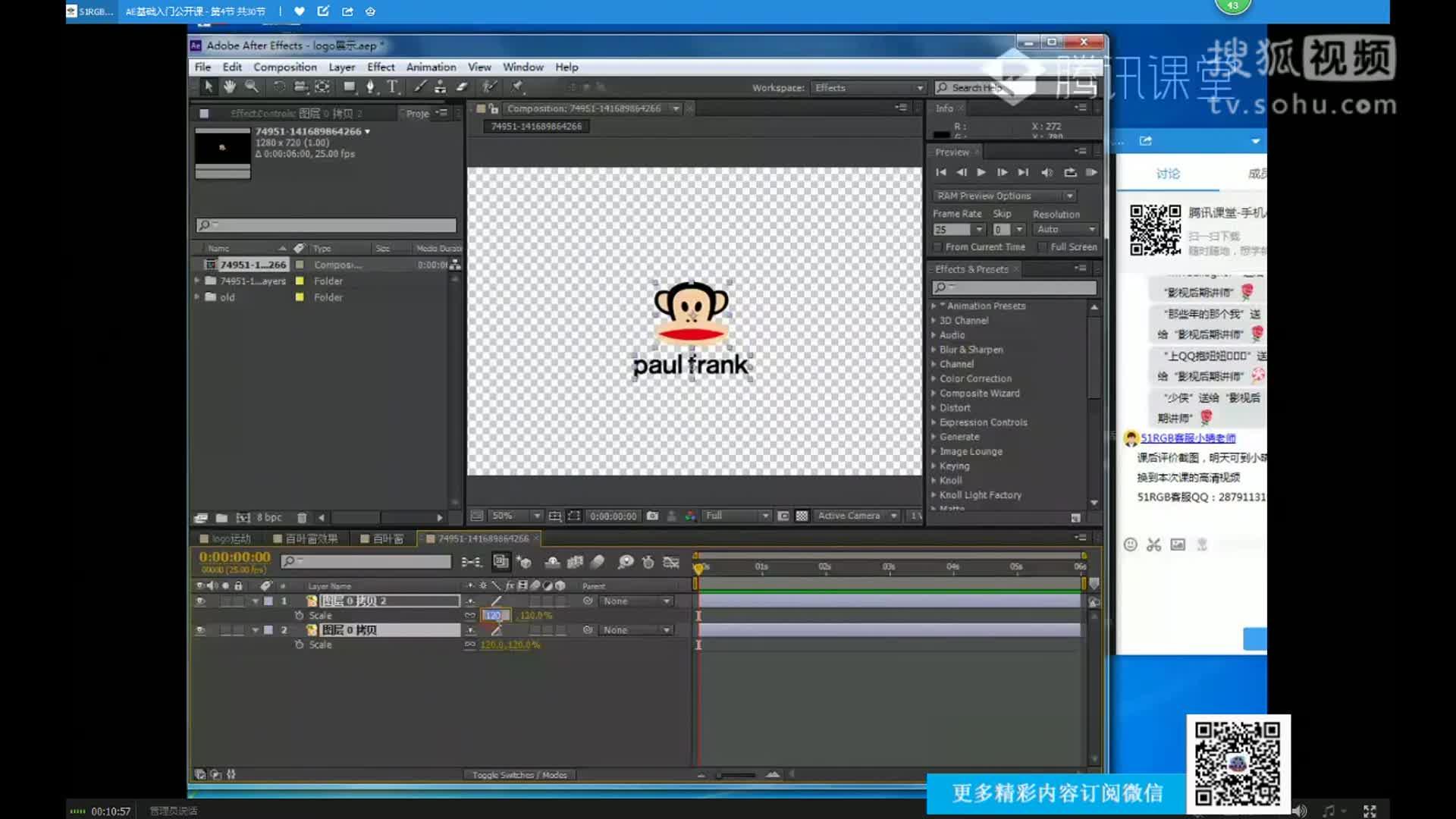Click the Toggle Transparency Grid icon
Viewport: 1456px width, 819px height.
(x=802, y=516)
